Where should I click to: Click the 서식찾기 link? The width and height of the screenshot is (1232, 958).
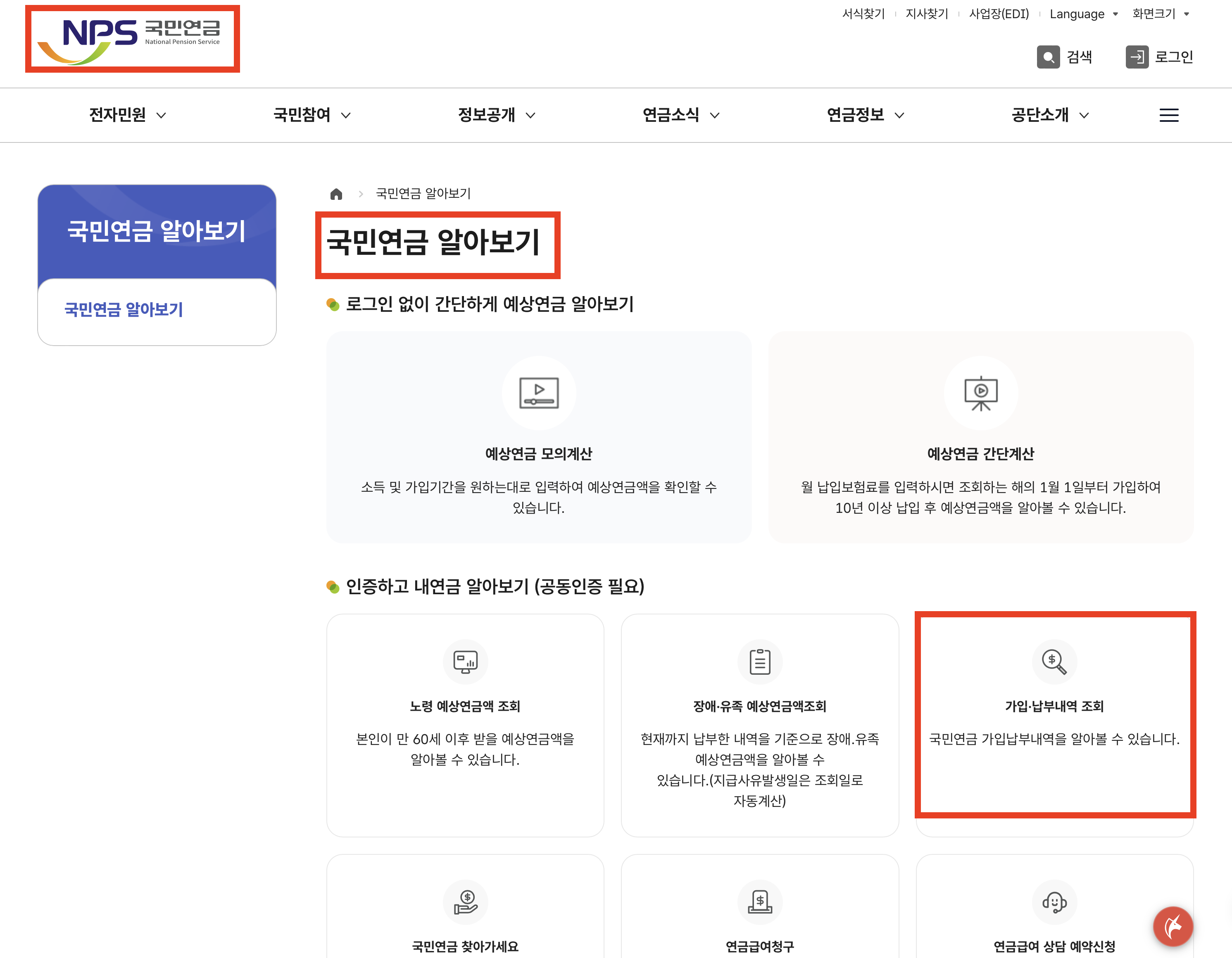[863, 14]
